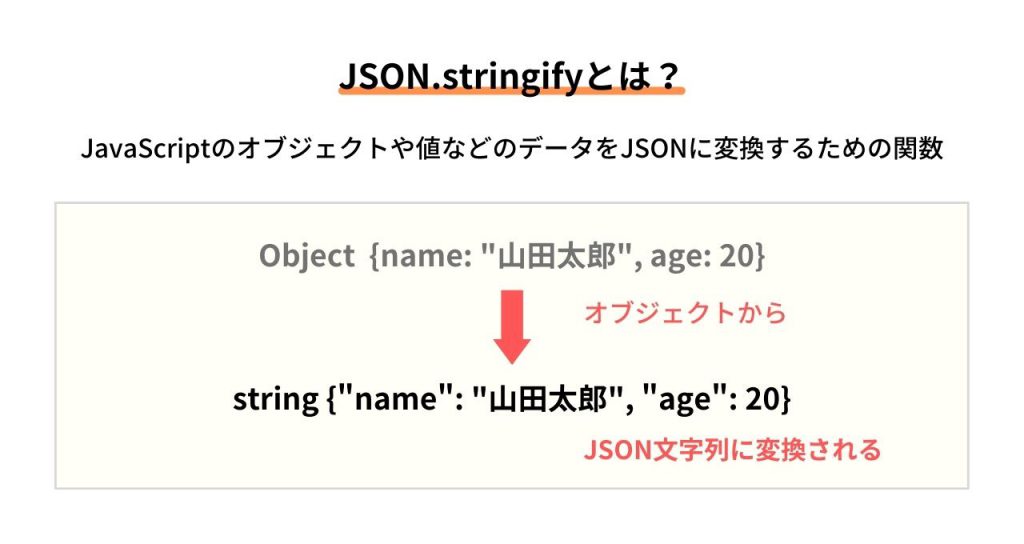1024x544 pixels.
Task: Click the black string label
Action: pyautogui.click(x=276, y=399)
